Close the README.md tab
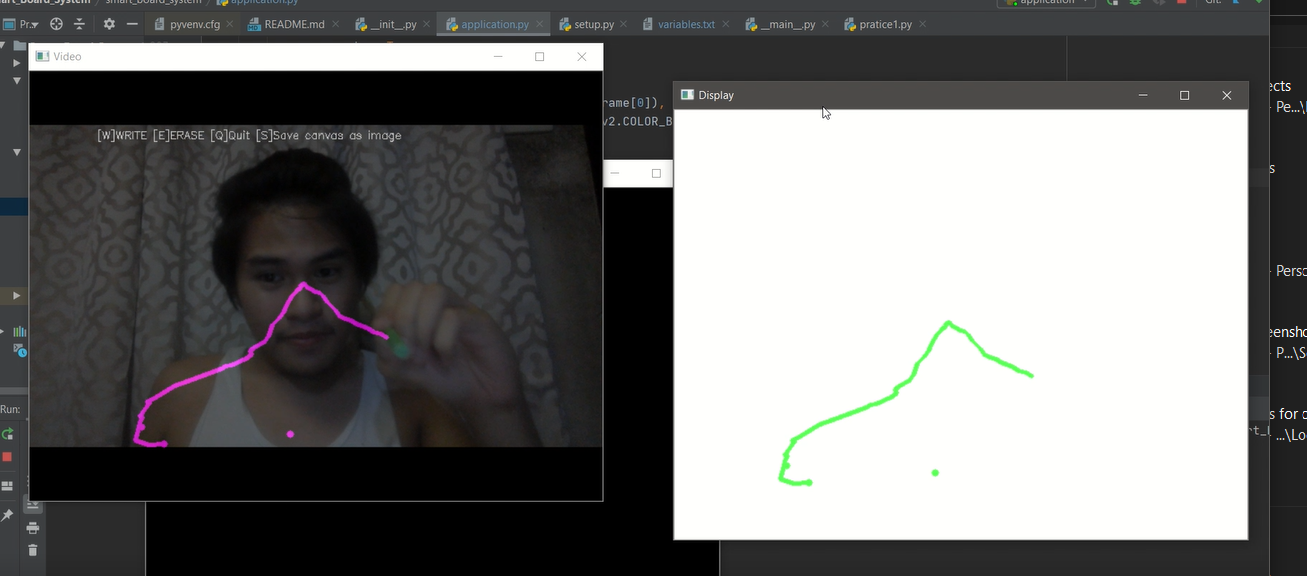Image resolution: width=1307 pixels, height=576 pixels. click(335, 24)
